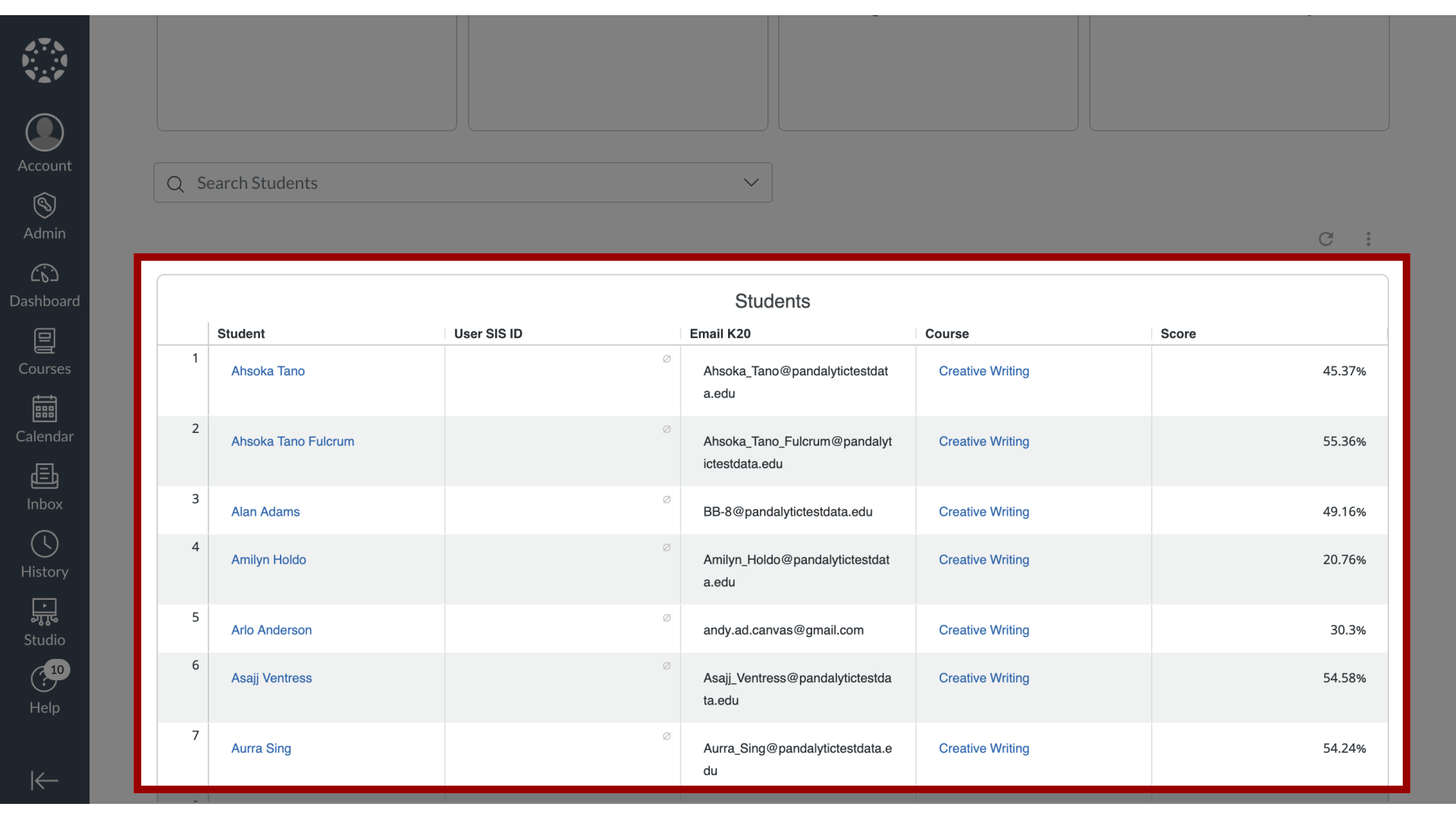Viewport: 1456px width, 819px height.
Task: Click the refresh icon above the table
Action: 1326,239
